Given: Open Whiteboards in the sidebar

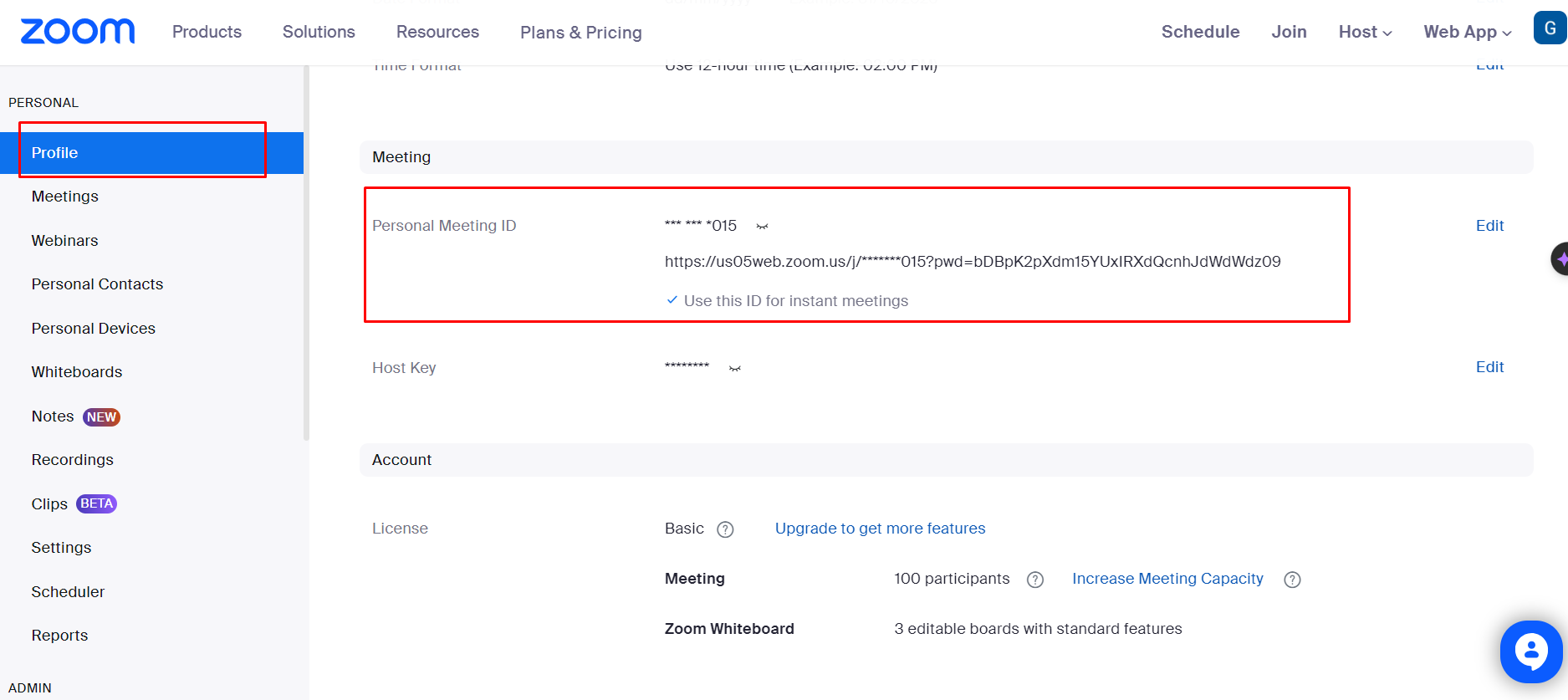Looking at the screenshot, I should [77, 372].
